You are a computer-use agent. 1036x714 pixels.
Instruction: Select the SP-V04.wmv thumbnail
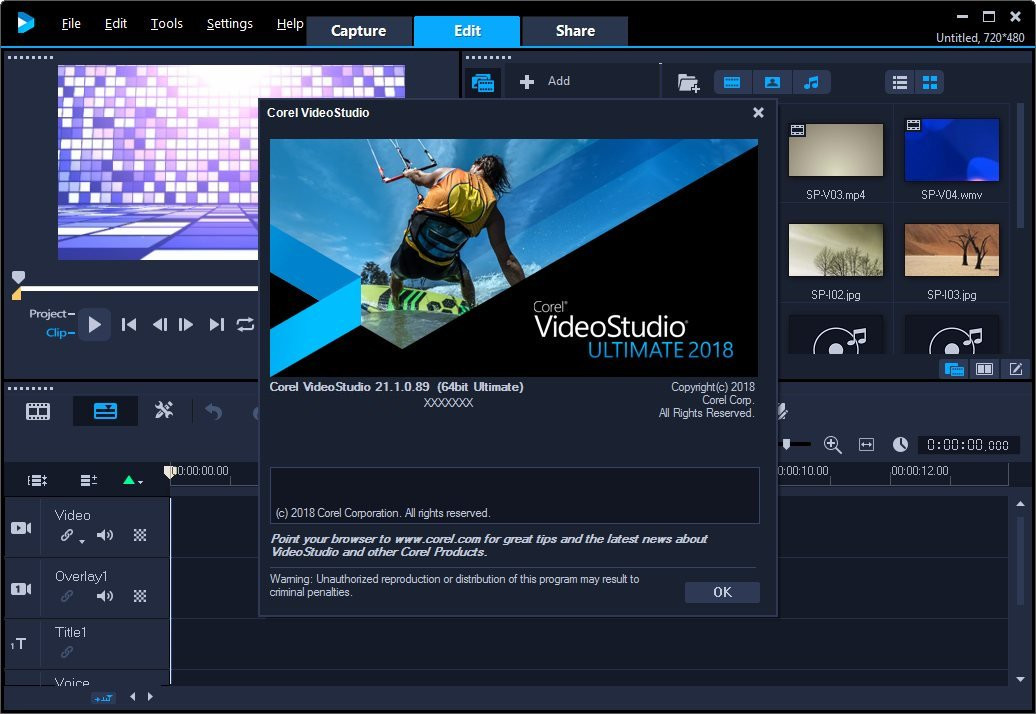click(x=951, y=150)
